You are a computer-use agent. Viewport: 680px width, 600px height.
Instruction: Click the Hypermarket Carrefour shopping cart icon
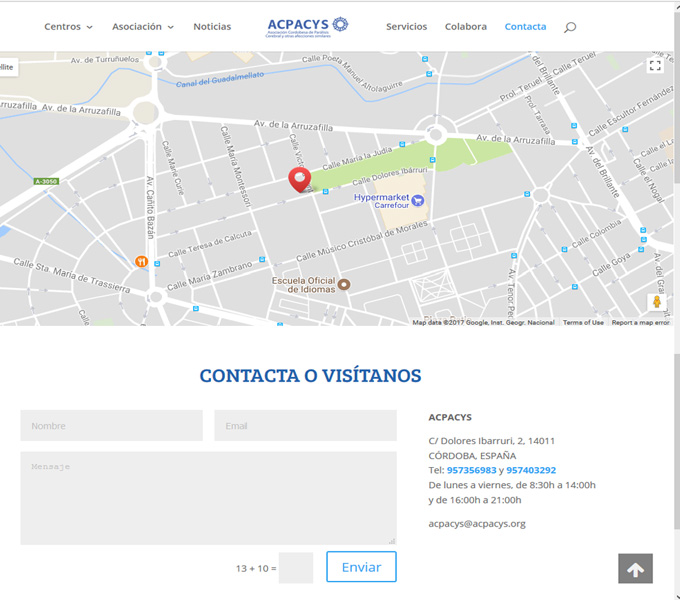tap(418, 200)
